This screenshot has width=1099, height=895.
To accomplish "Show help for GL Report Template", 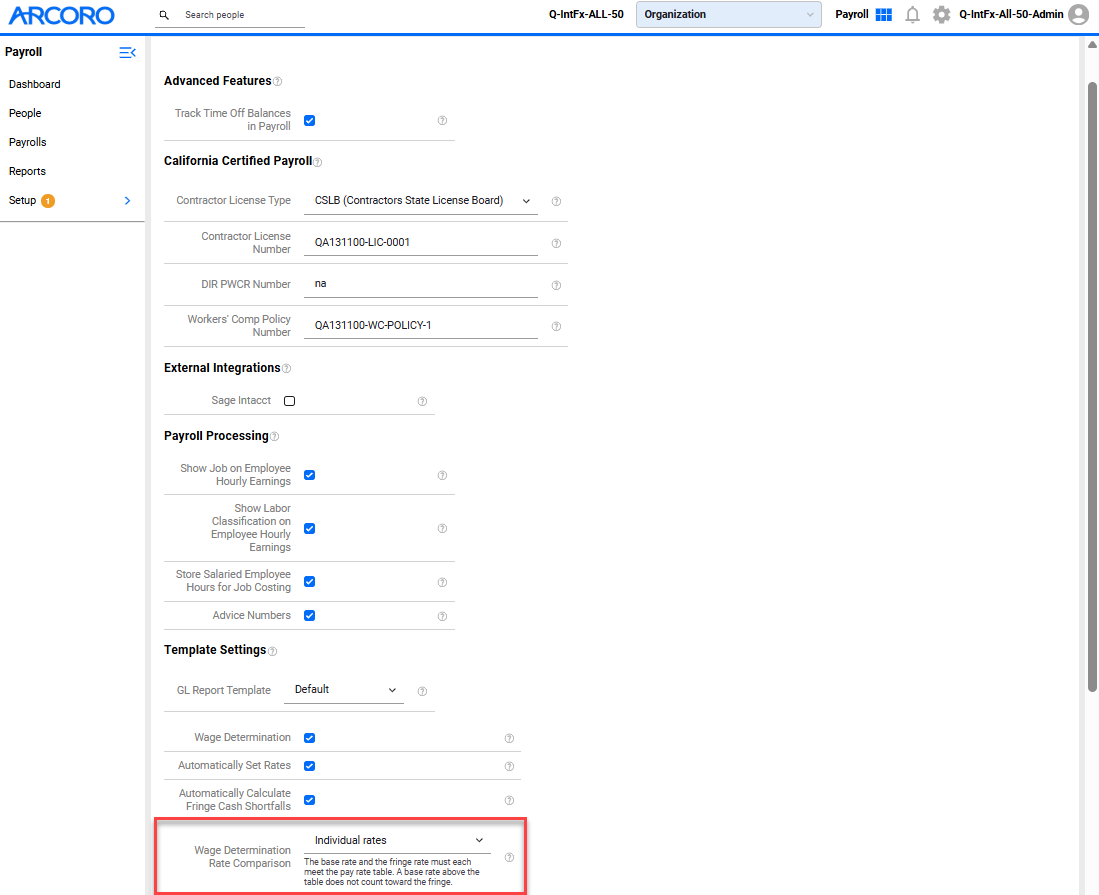I will pos(422,692).
